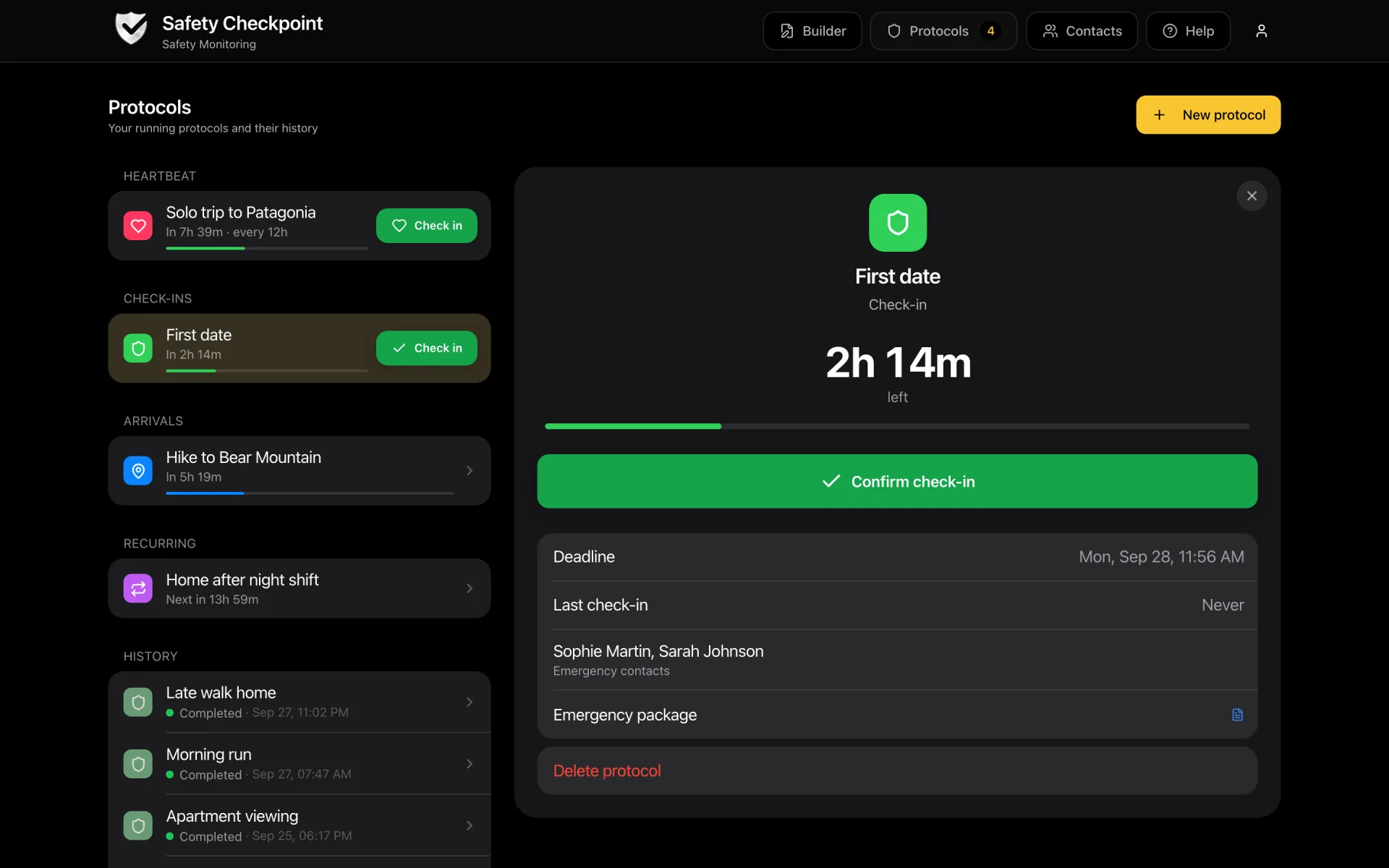The height and width of the screenshot is (868, 1389).
Task: Open Morning run chevron
Action: click(x=470, y=763)
